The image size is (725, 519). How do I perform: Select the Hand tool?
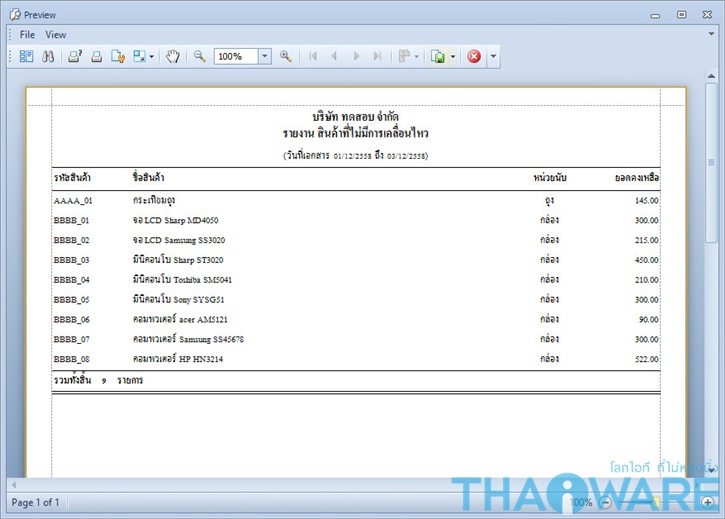click(172, 56)
